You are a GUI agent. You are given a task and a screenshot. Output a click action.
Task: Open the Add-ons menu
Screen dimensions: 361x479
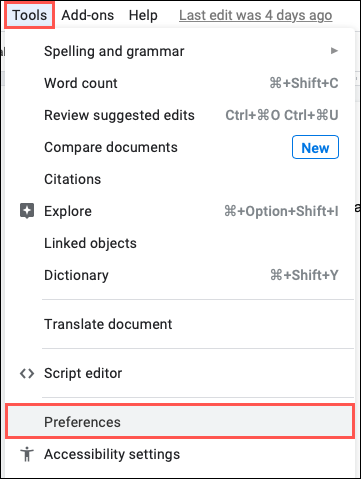[88, 15]
